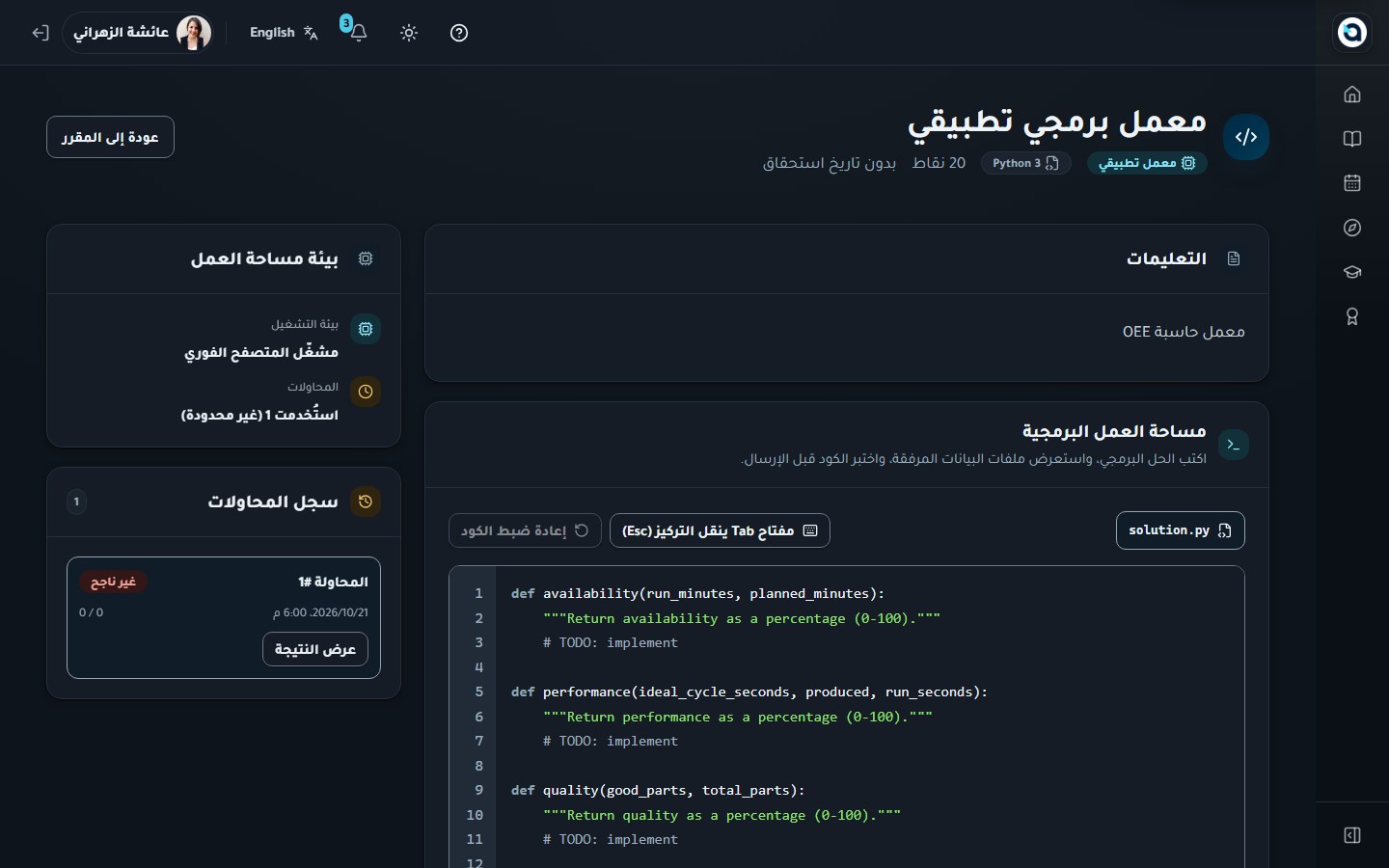
Task: Click the attempt score 0 / 0
Action: [x=91, y=612]
